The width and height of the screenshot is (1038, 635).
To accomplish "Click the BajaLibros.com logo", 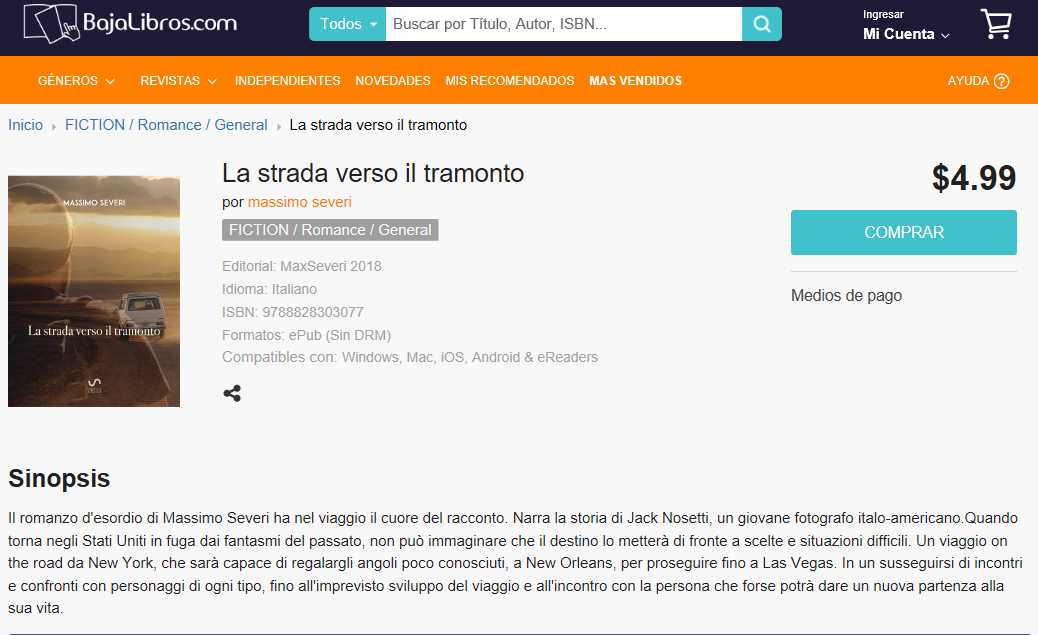I will [130, 23].
